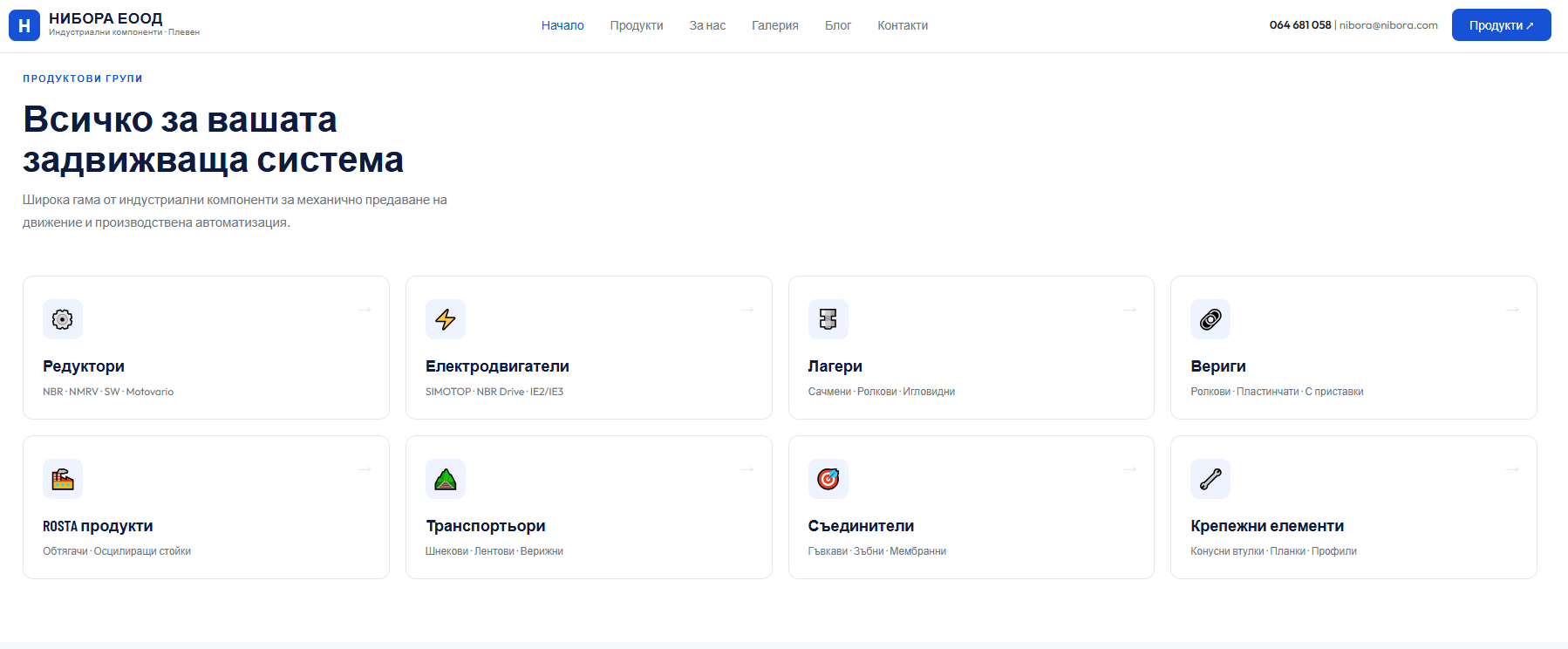Click the text Шнекови · Лентови · Верижни
Screen dimensions: 1568x649
coord(494,551)
